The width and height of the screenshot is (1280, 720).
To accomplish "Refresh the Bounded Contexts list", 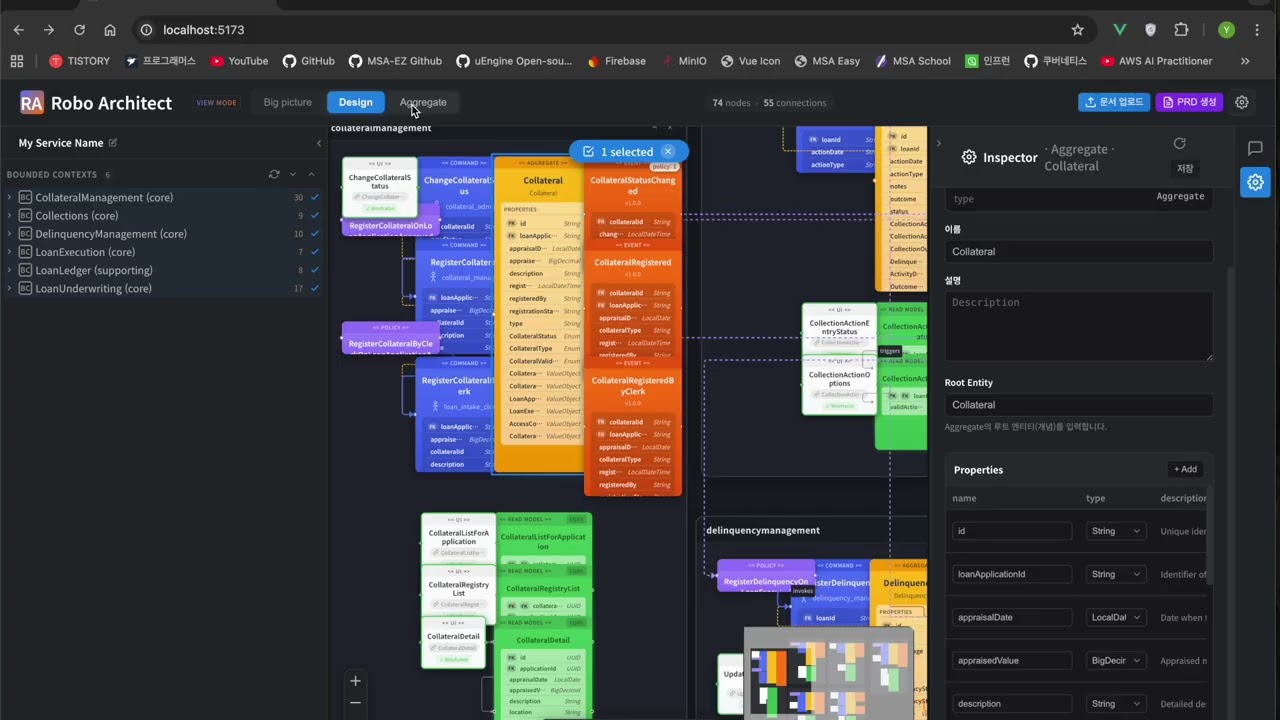I will point(274,174).
